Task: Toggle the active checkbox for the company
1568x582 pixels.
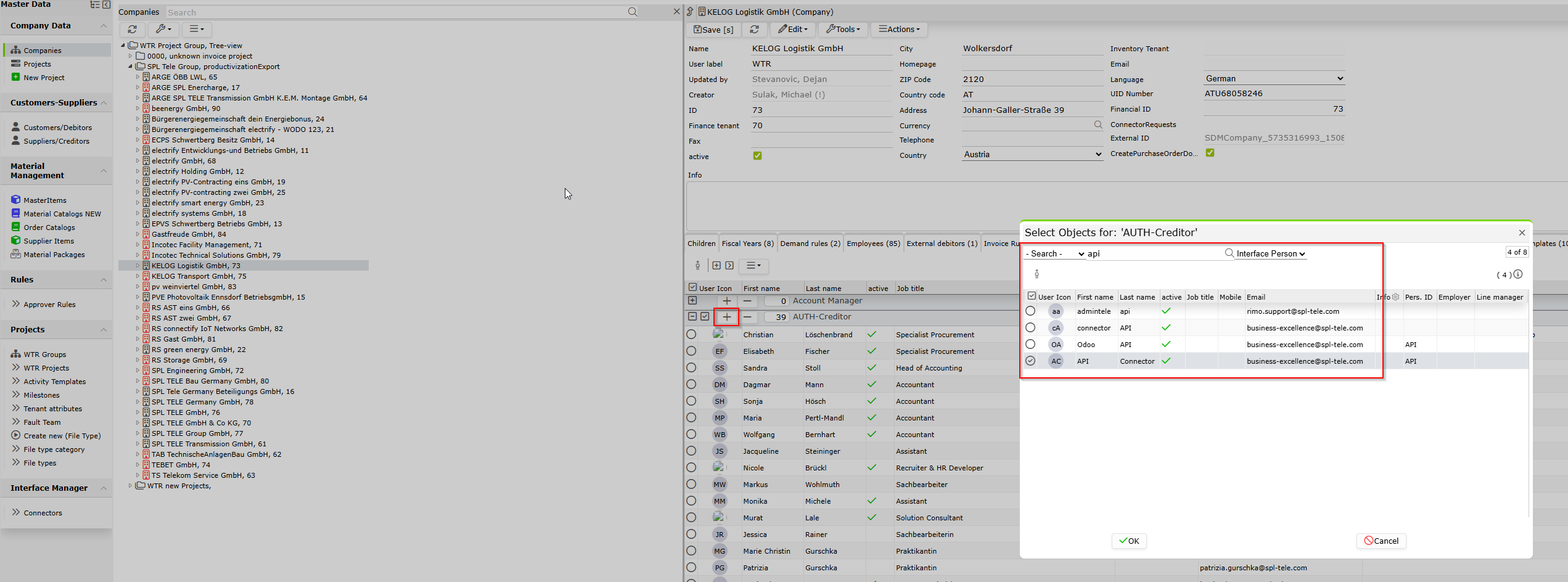Action: pos(757,156)
